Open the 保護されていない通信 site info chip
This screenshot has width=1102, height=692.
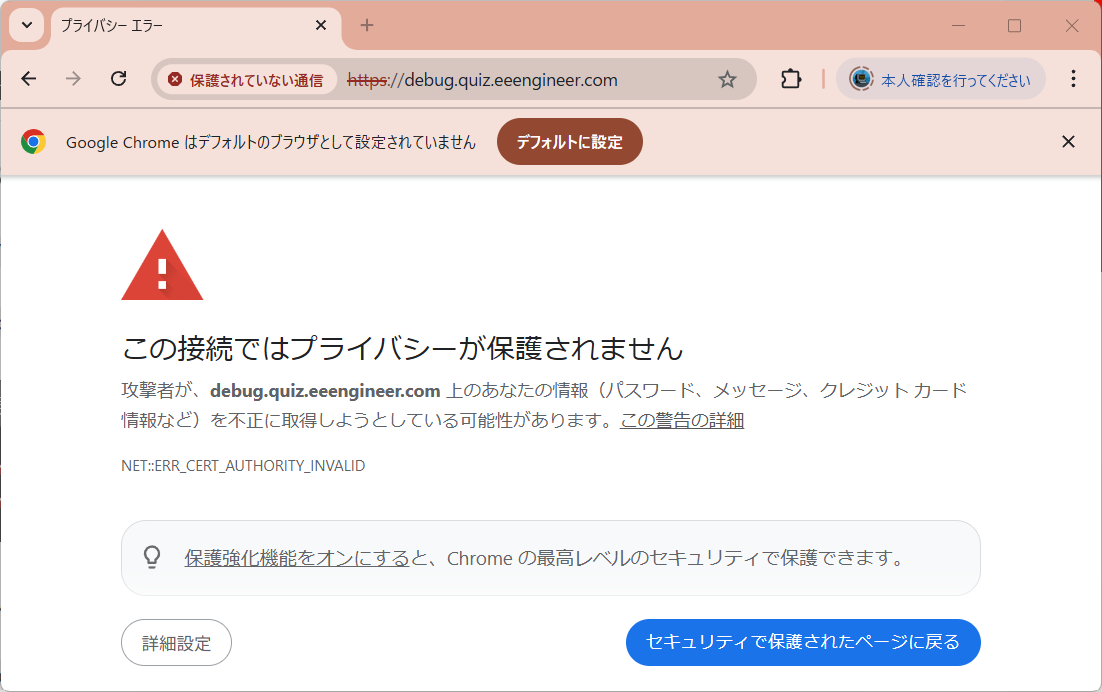pos(246,80)
